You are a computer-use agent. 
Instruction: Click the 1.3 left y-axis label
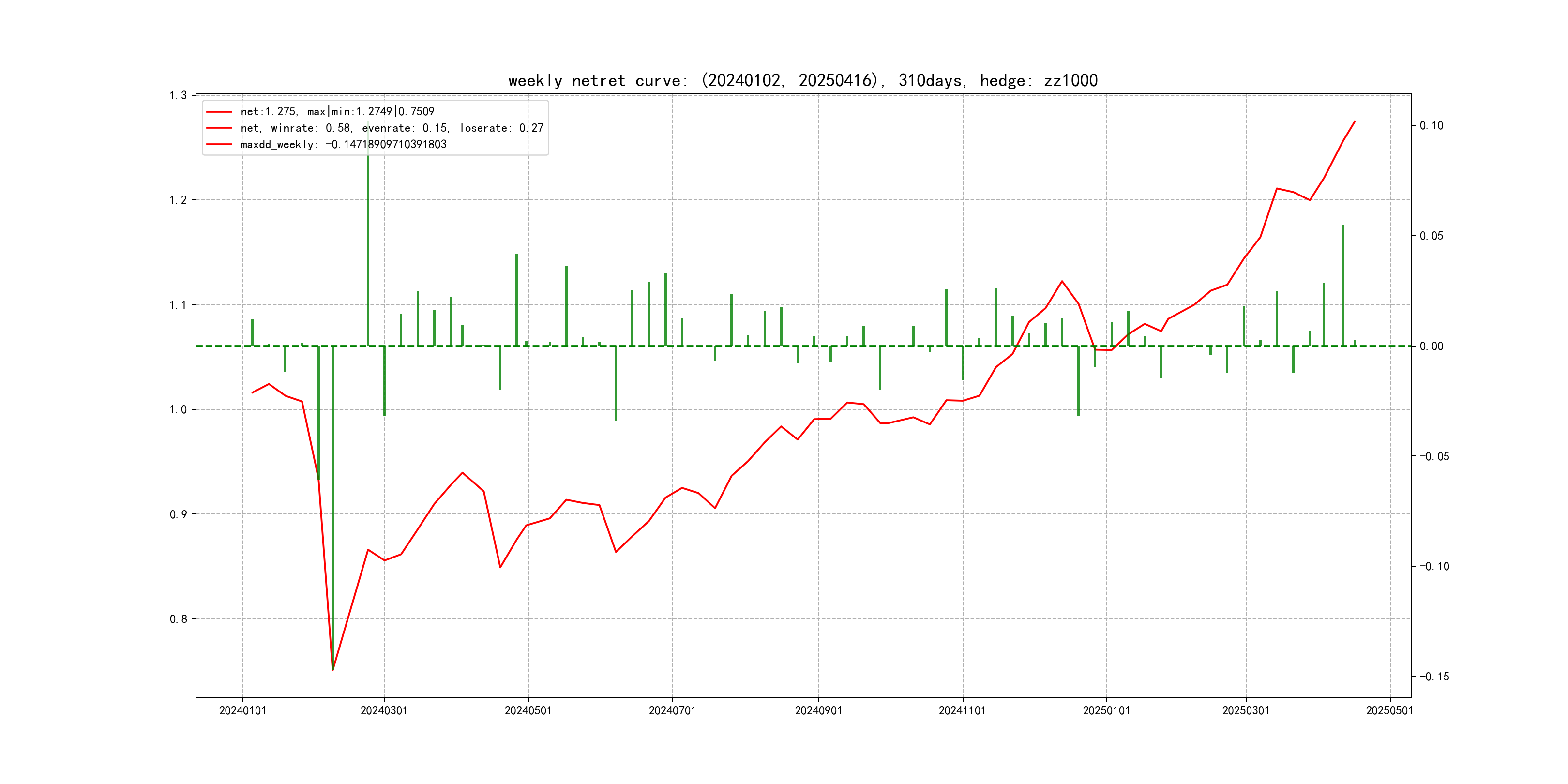[179, 95]
